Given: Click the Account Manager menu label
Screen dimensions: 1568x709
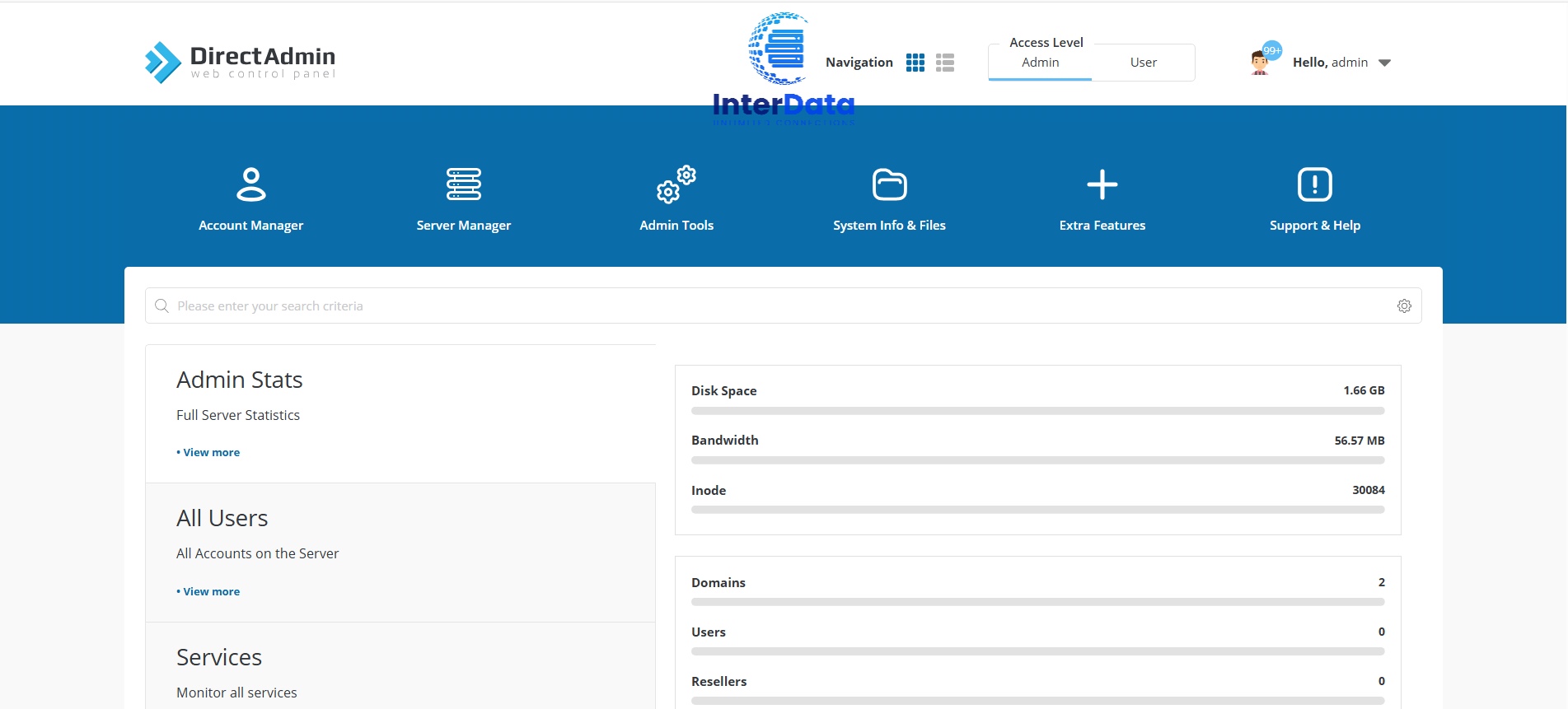Looking at the screenshot, I should (250, 226).
